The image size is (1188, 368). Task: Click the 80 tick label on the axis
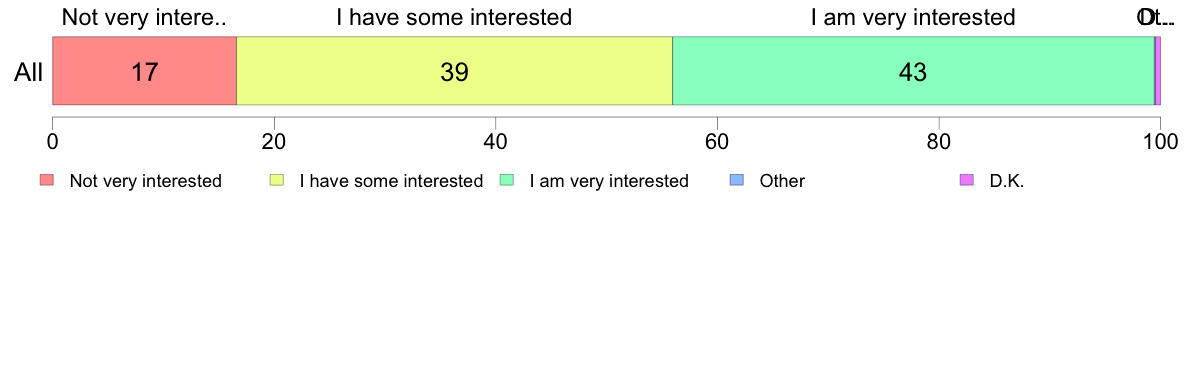coord(939,140)
